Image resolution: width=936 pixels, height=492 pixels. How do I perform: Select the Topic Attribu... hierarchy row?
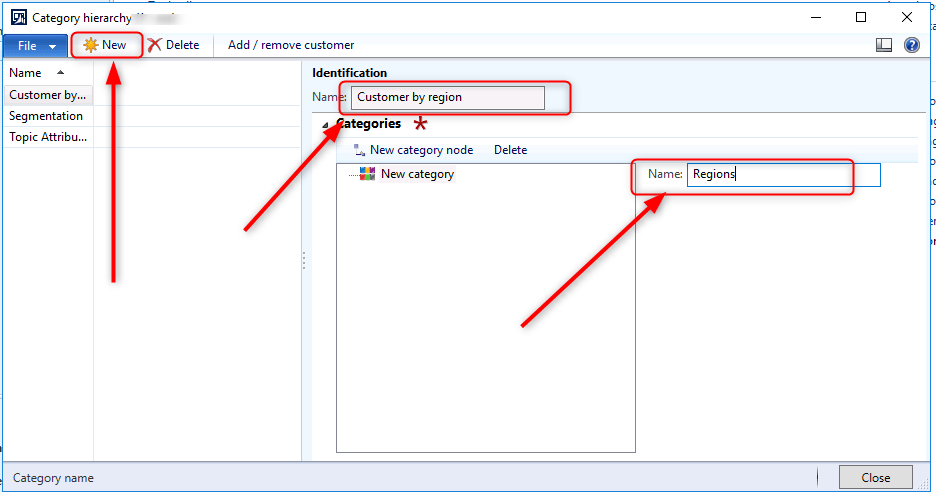(x=48, y=137)
